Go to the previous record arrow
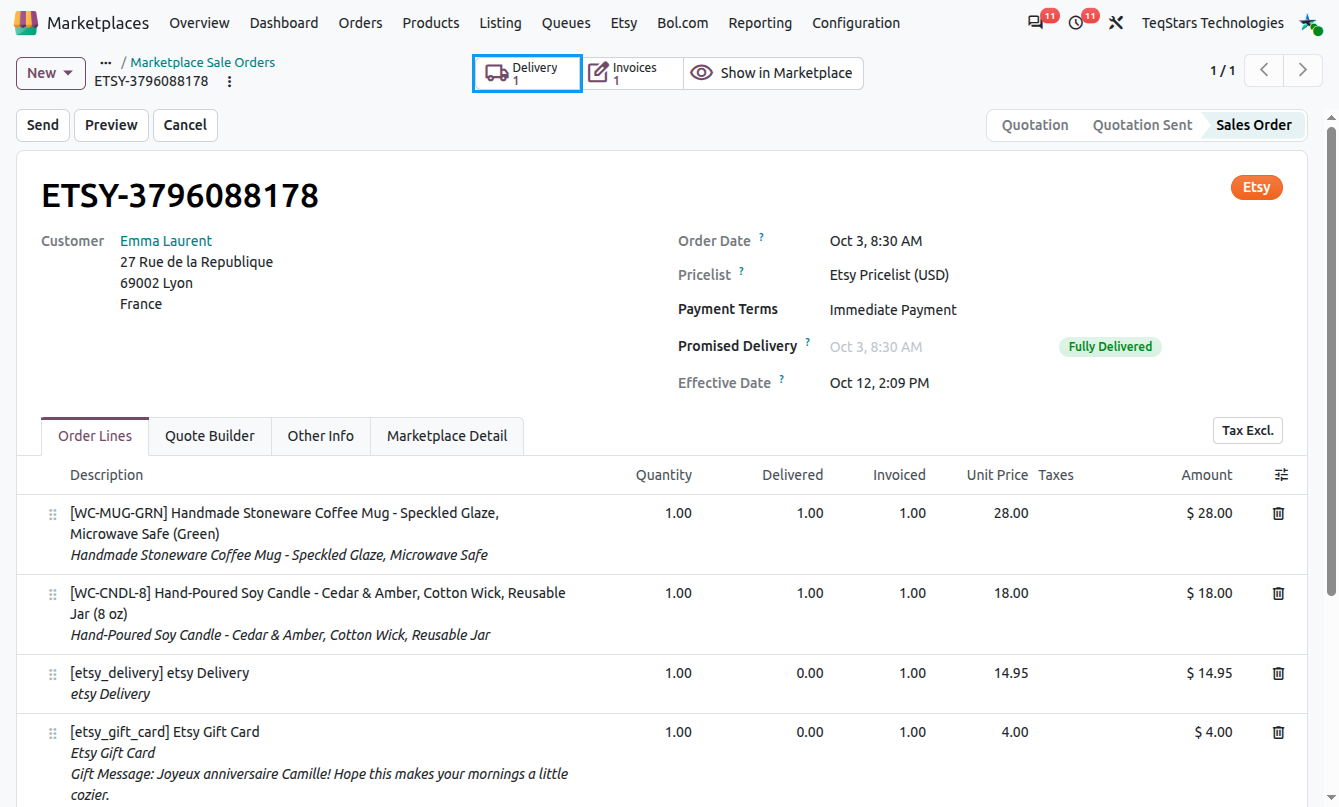 click(1264, 70)
